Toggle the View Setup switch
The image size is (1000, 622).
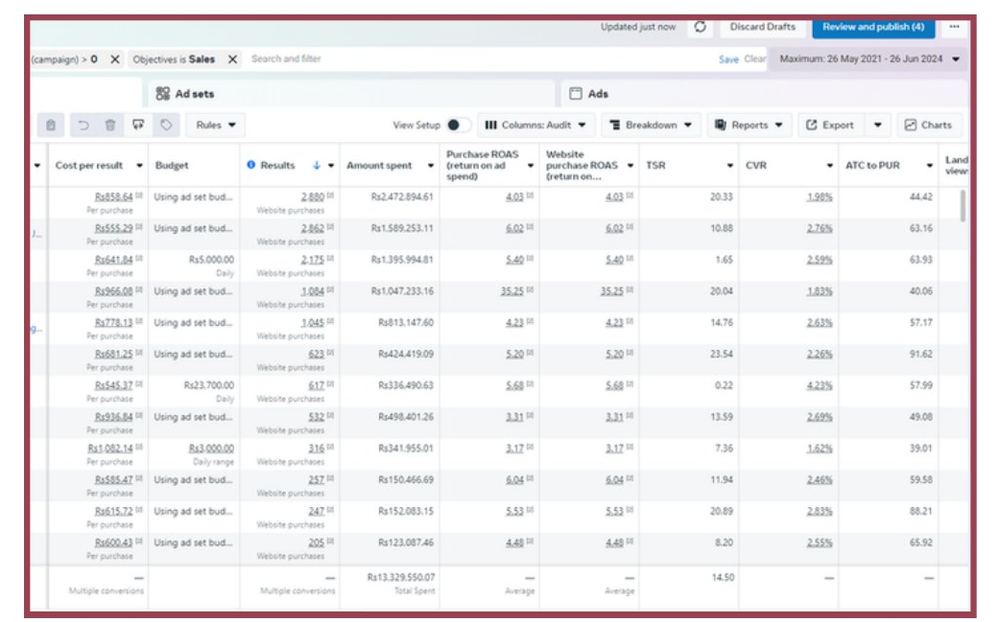[x=459, y=125]
